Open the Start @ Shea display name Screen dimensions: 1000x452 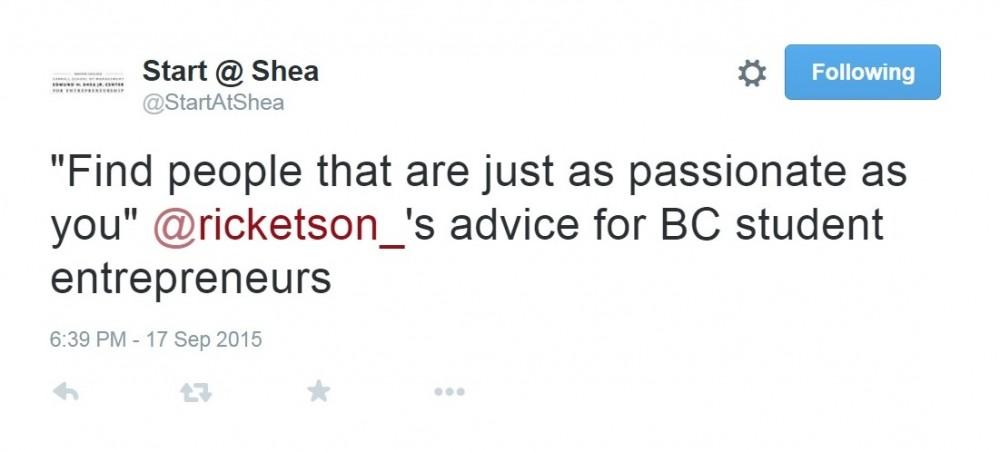point(230,71)
